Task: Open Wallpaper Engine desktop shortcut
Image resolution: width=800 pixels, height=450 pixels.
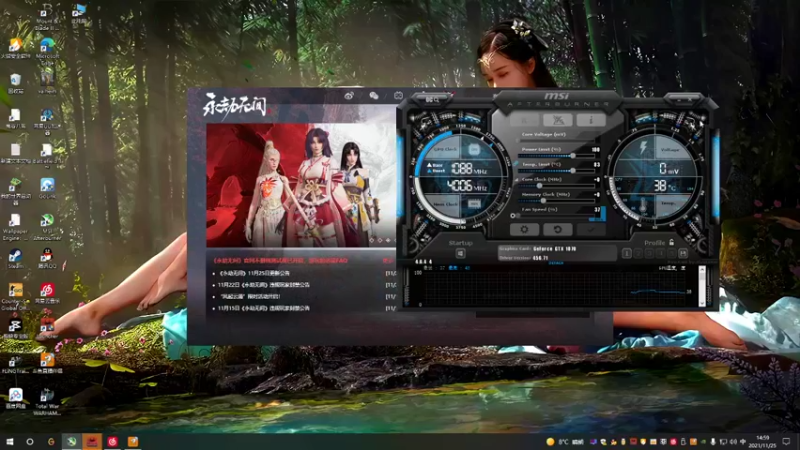Action: pos(15,227)
